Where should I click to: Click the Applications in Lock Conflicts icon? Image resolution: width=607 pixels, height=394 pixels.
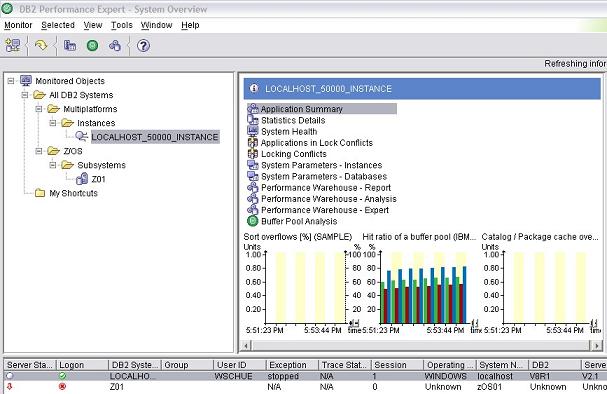[253, 142]
